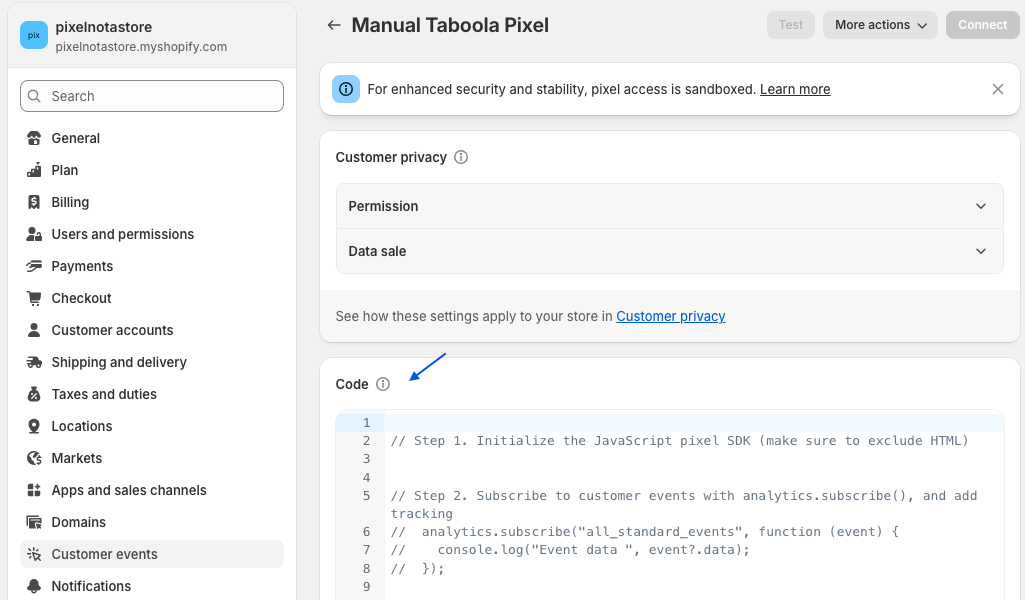
Task: Click the Billing dollar icon in sidebar
Action: click(x=34, y=202)
